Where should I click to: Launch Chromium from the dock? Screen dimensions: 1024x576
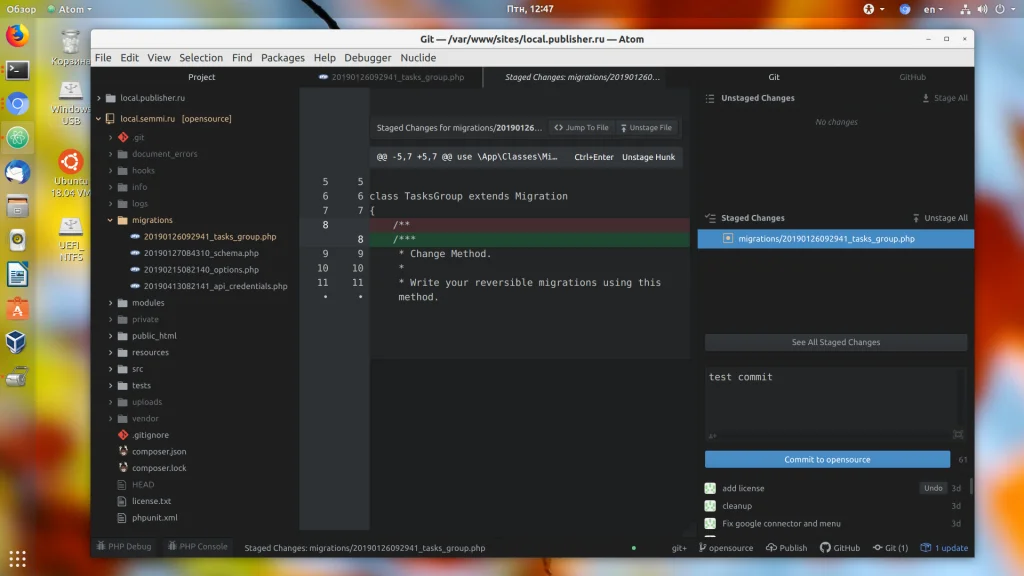pyautogui.click(x=18, y=104)
